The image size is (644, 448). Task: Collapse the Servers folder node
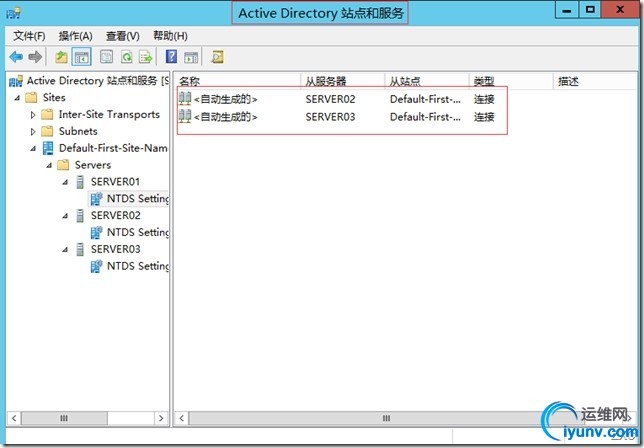pyautogui.click(x=49, y=165)
